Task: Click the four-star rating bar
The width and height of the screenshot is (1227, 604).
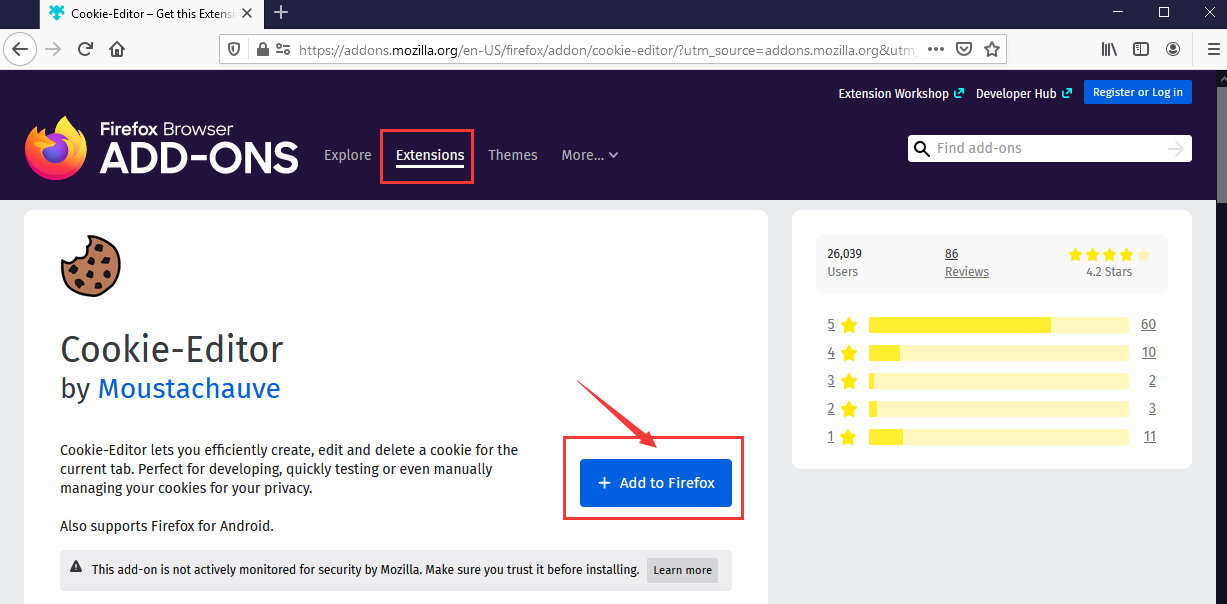Action: point(999,353)
